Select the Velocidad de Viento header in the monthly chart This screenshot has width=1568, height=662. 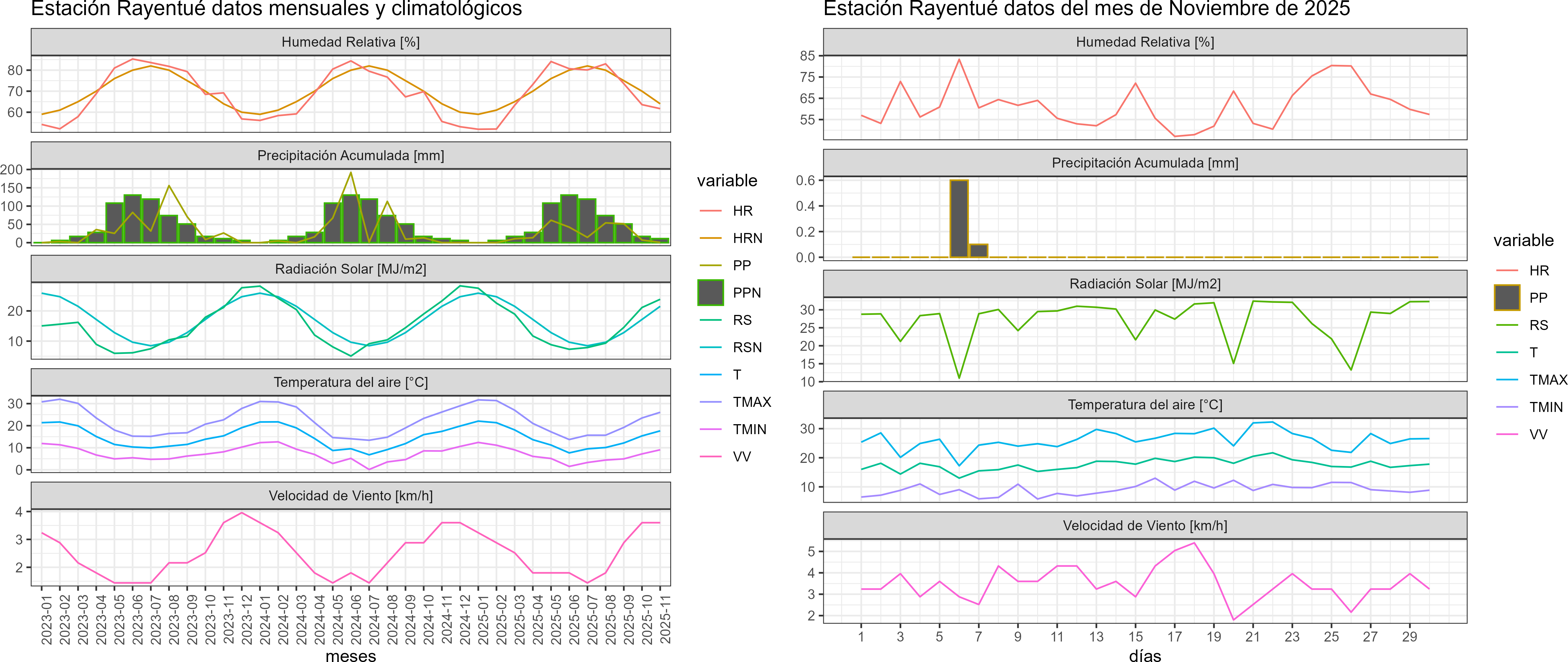pyautogui.click(x=350, y=495)
